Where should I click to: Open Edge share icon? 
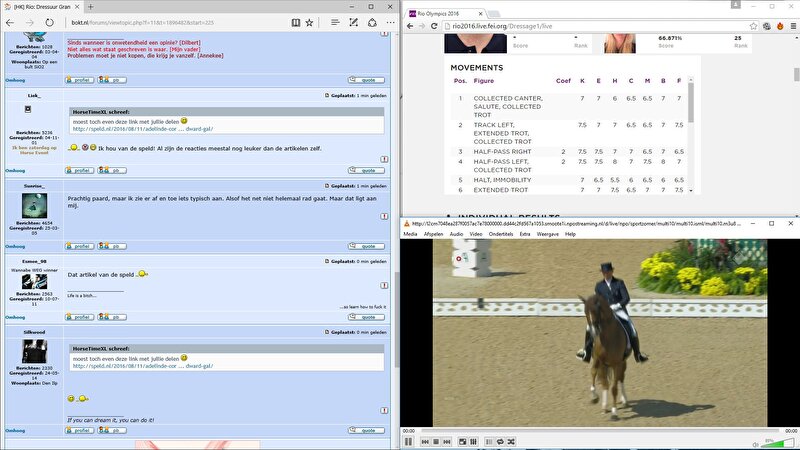point(372,22)
